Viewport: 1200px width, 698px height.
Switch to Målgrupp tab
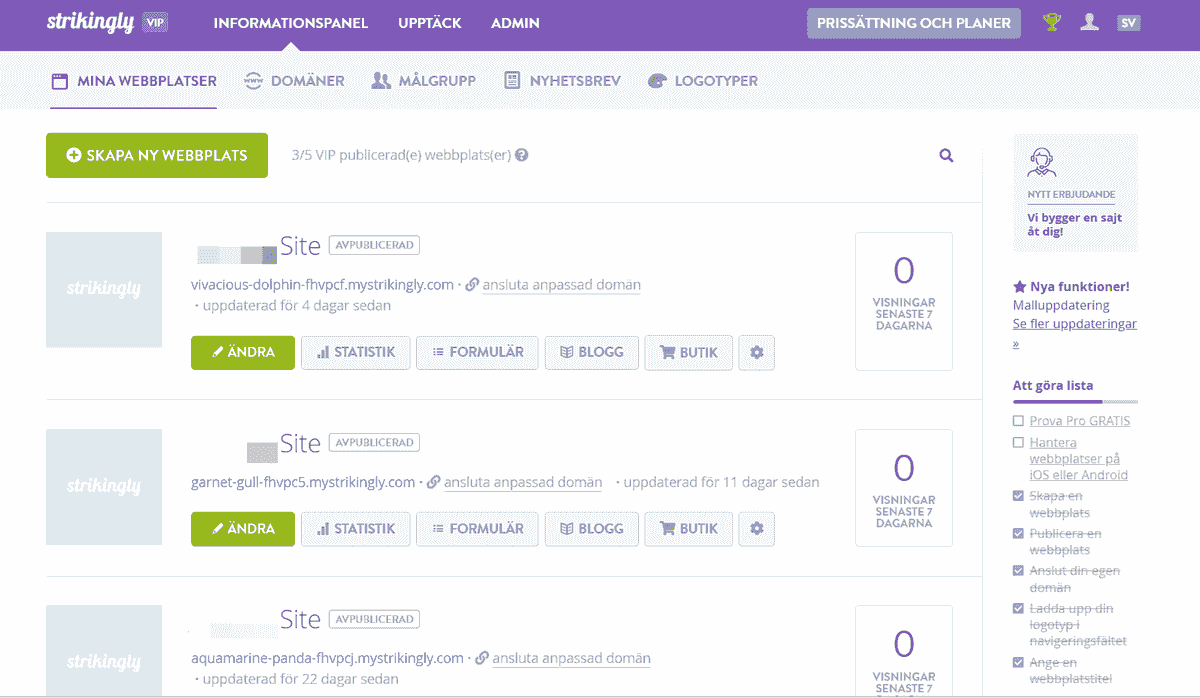pos(423,81)
